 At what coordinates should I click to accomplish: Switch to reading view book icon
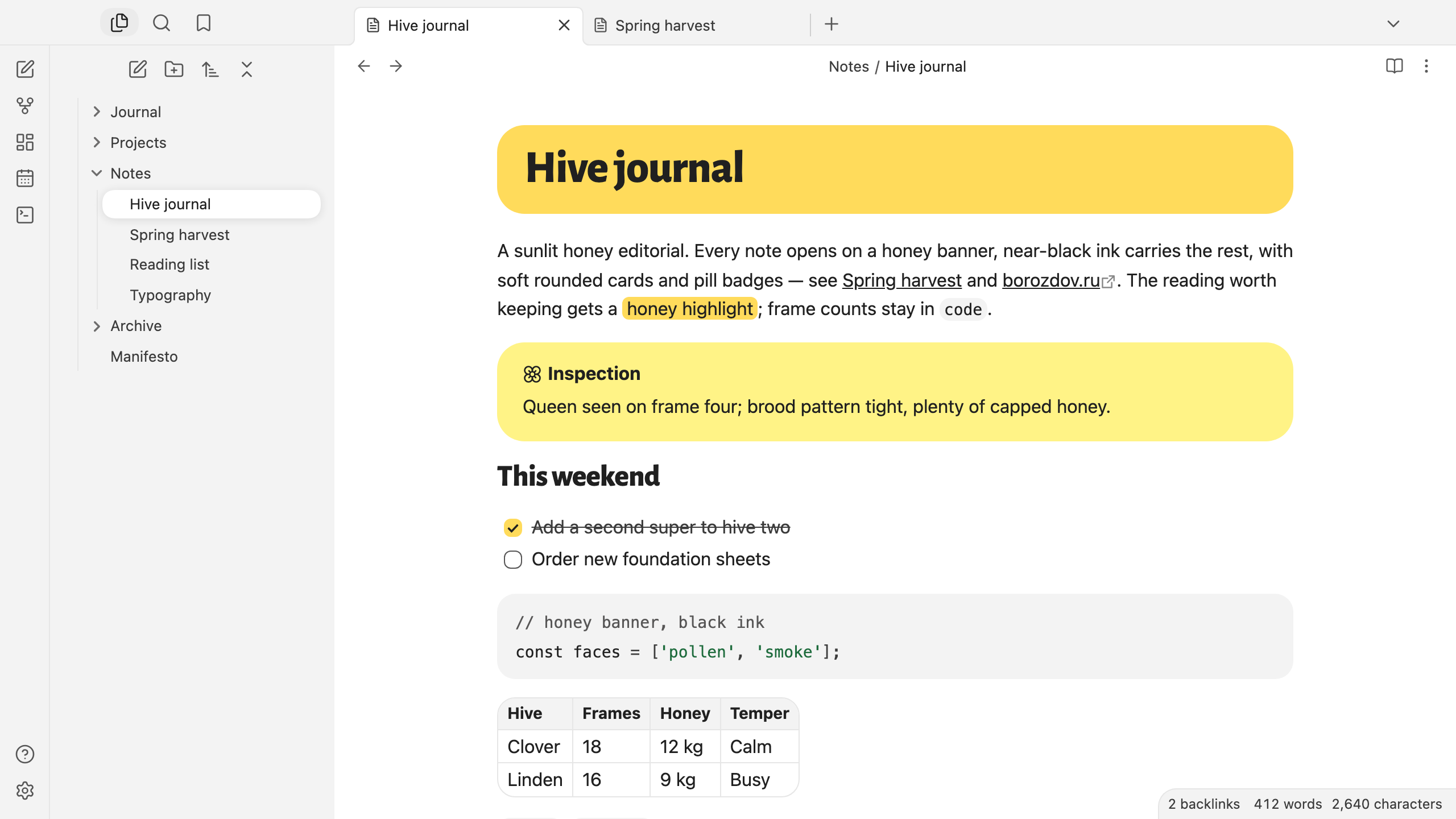click(x=1394, y=67)
